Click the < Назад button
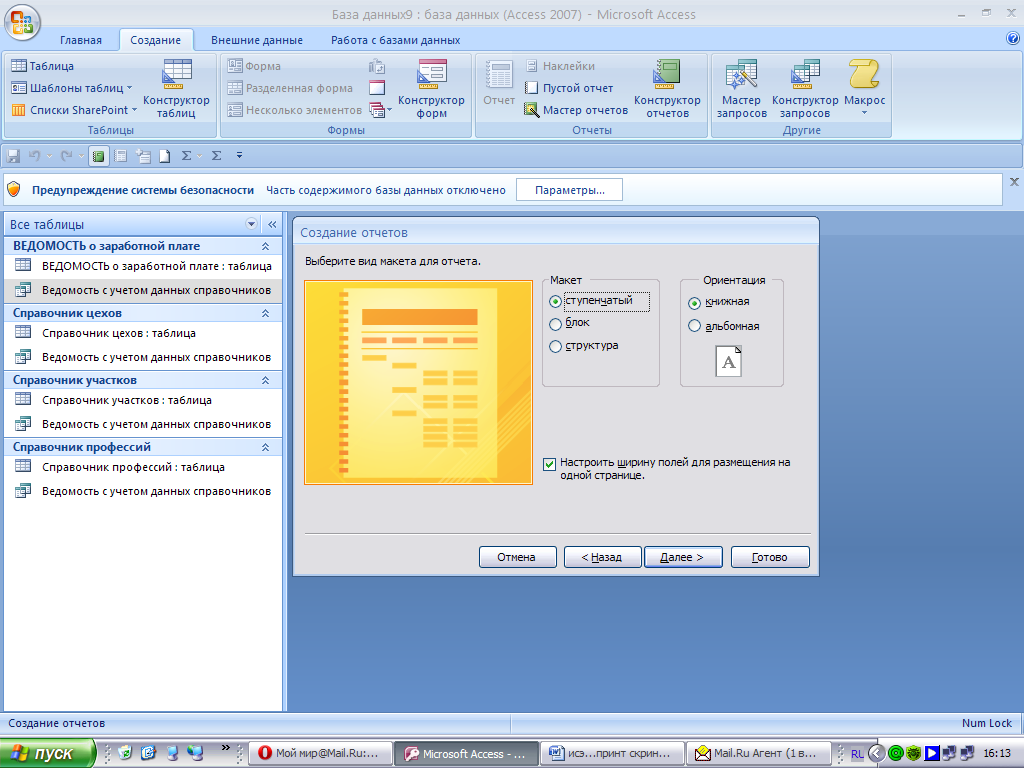Image resolution: width=1024 pixels, height=768 pixels. [602, 557]
